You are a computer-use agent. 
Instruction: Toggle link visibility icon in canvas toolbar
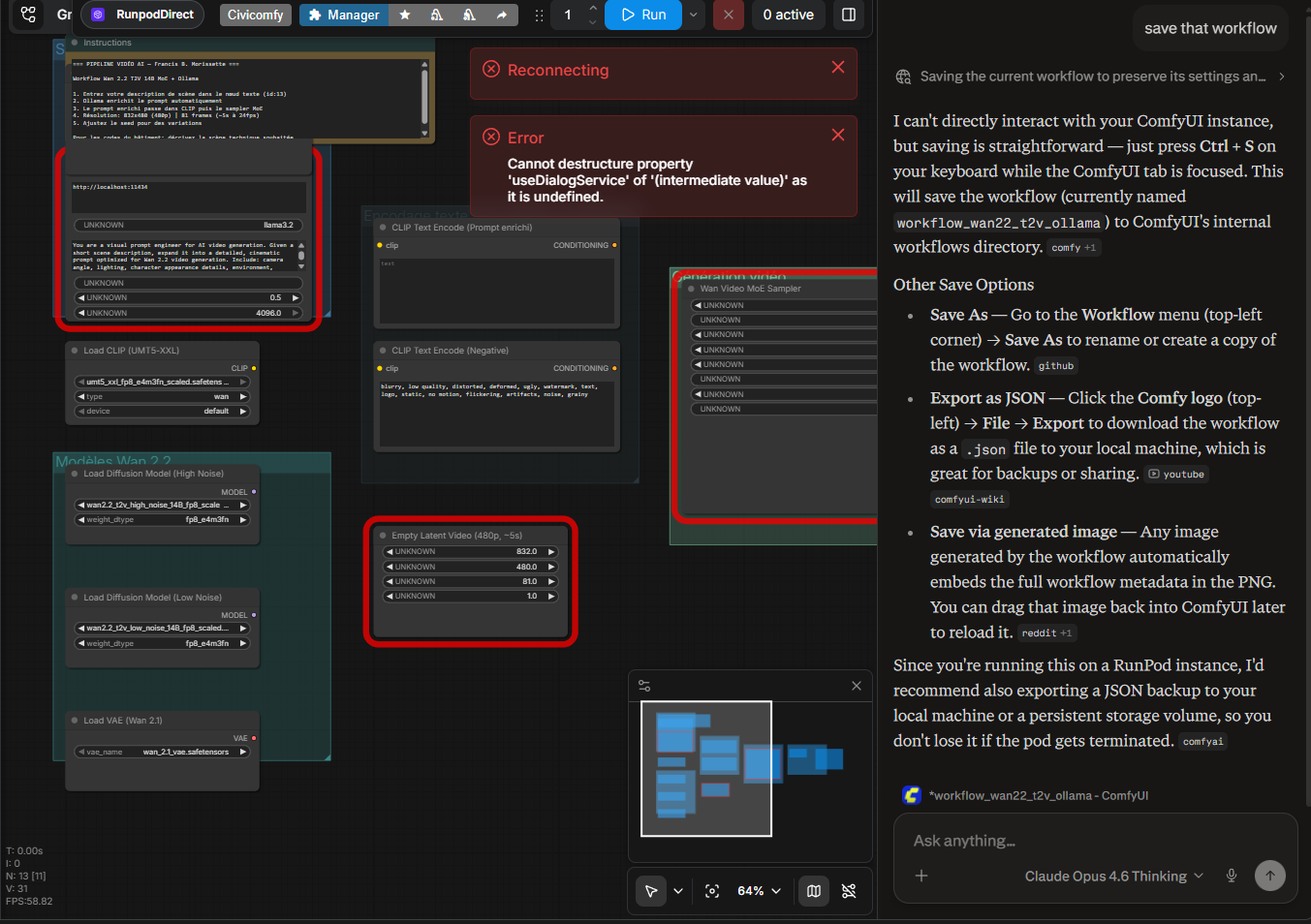point(849,891)
